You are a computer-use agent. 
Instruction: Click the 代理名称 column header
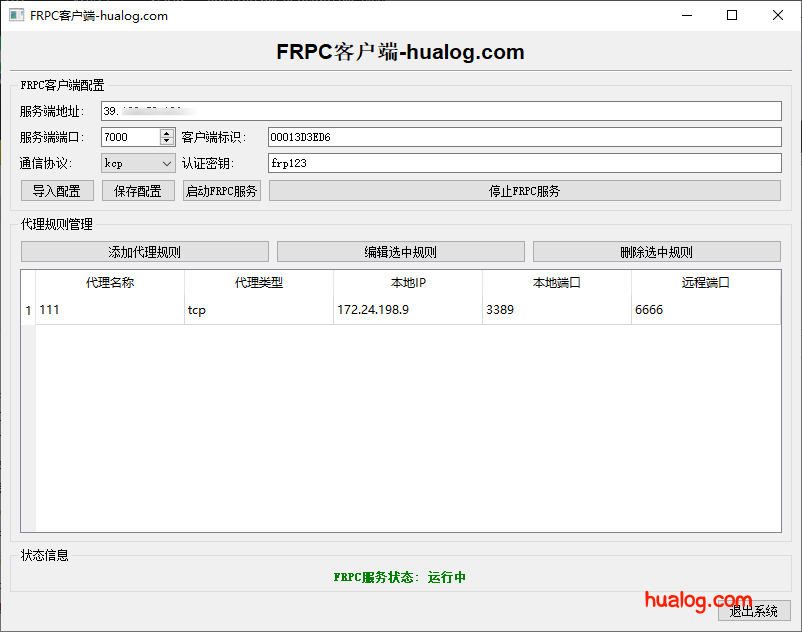[x=108, y=283]
